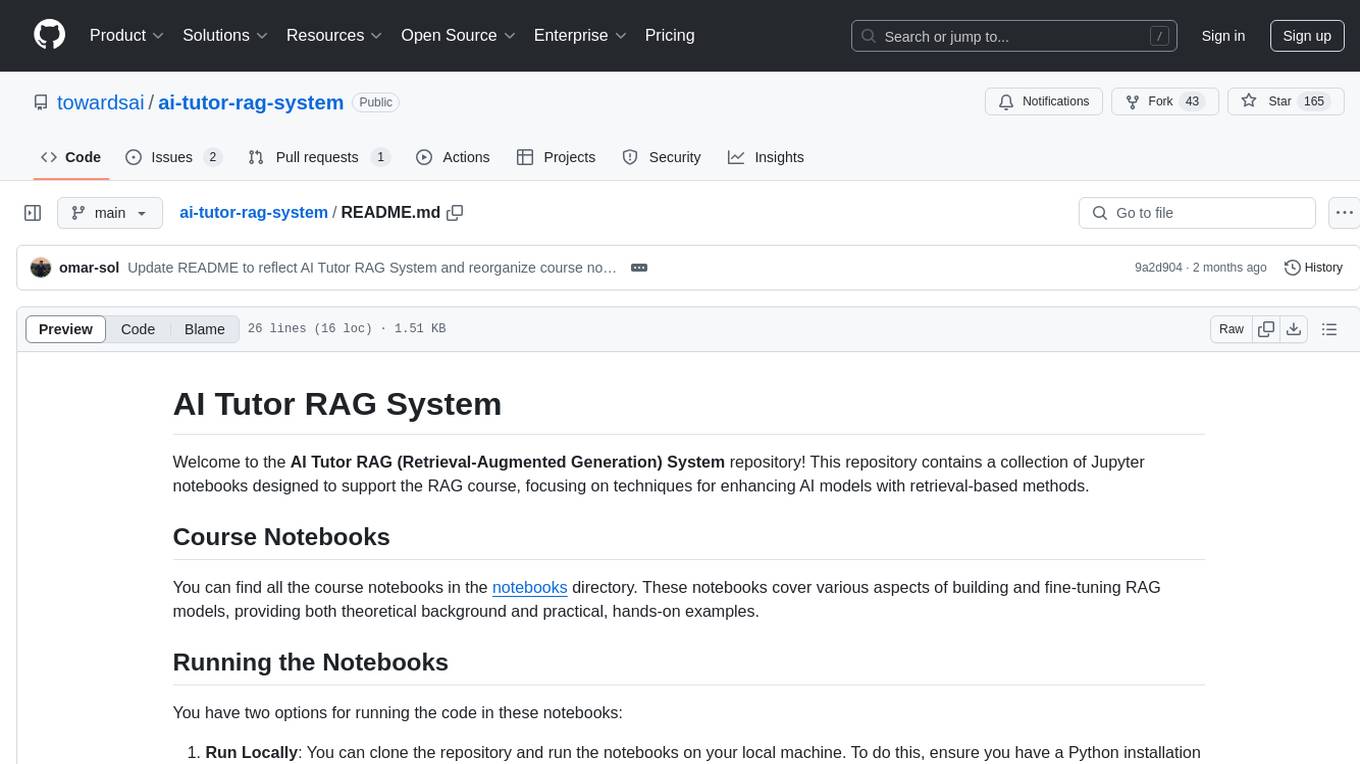Switch to the Insights tab

coord(766,157)
